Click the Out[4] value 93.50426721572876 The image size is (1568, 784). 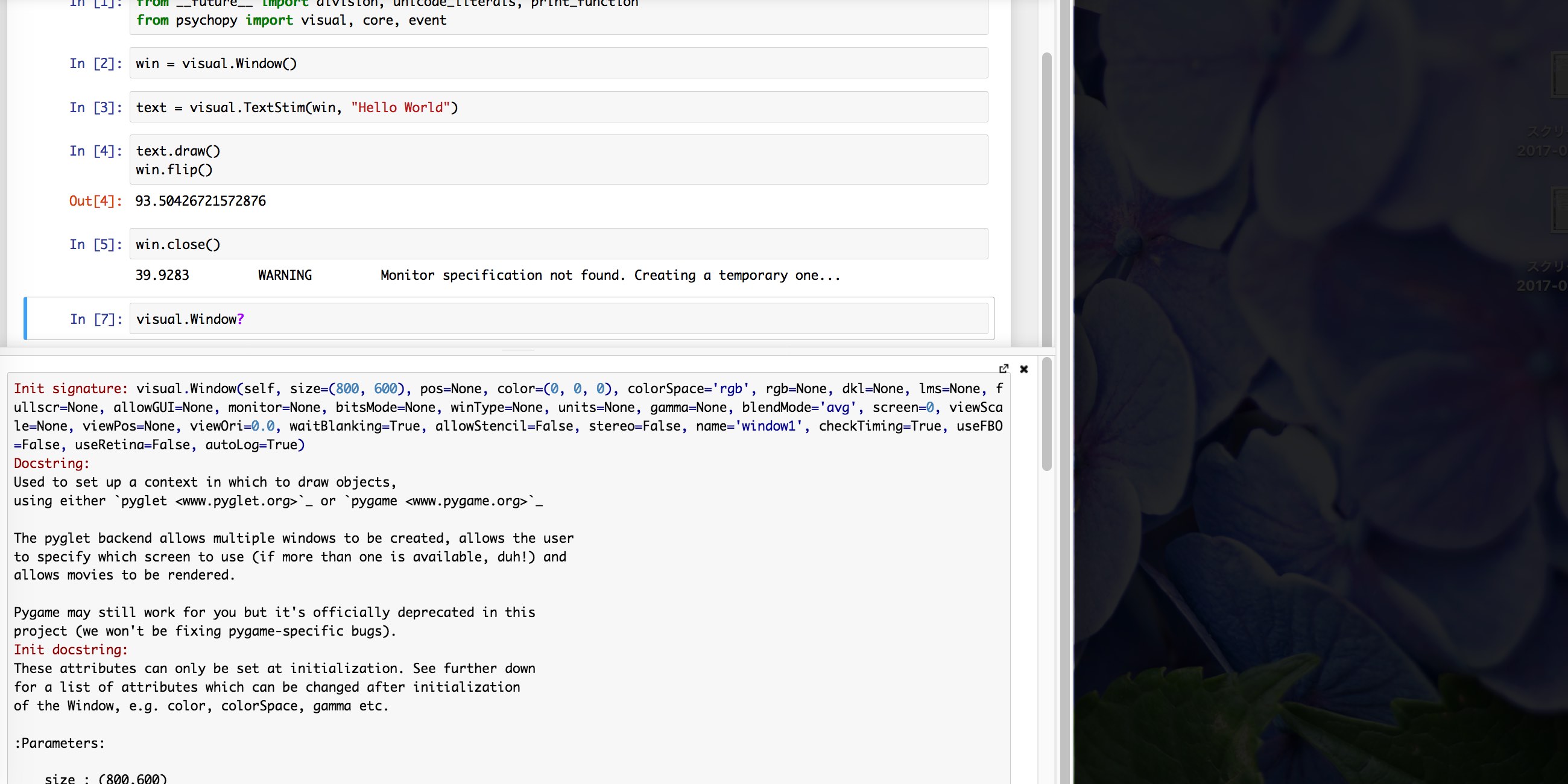click(x=200, y=201)
